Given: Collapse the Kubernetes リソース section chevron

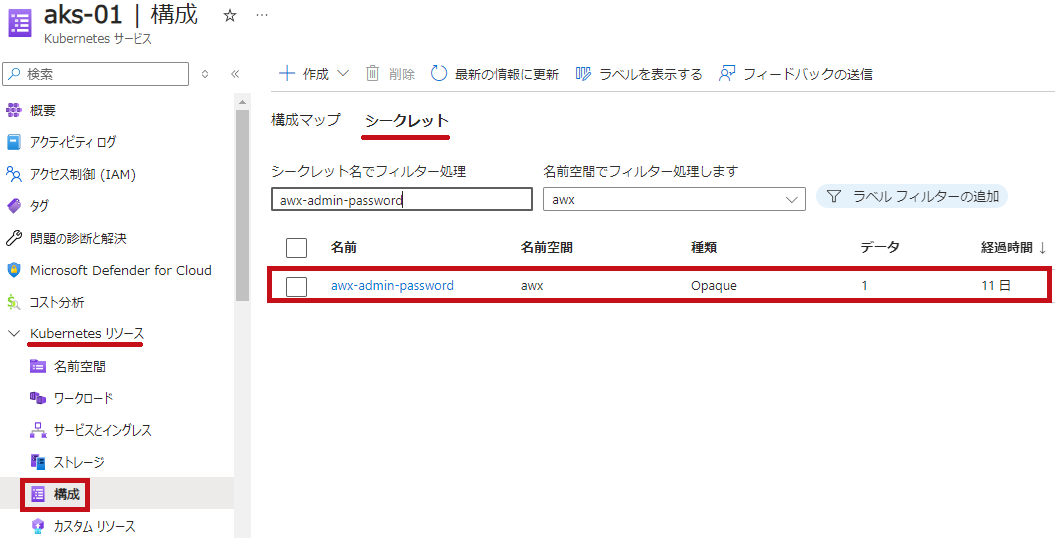Looking at the screenshot, I should (x=13, y=334).
